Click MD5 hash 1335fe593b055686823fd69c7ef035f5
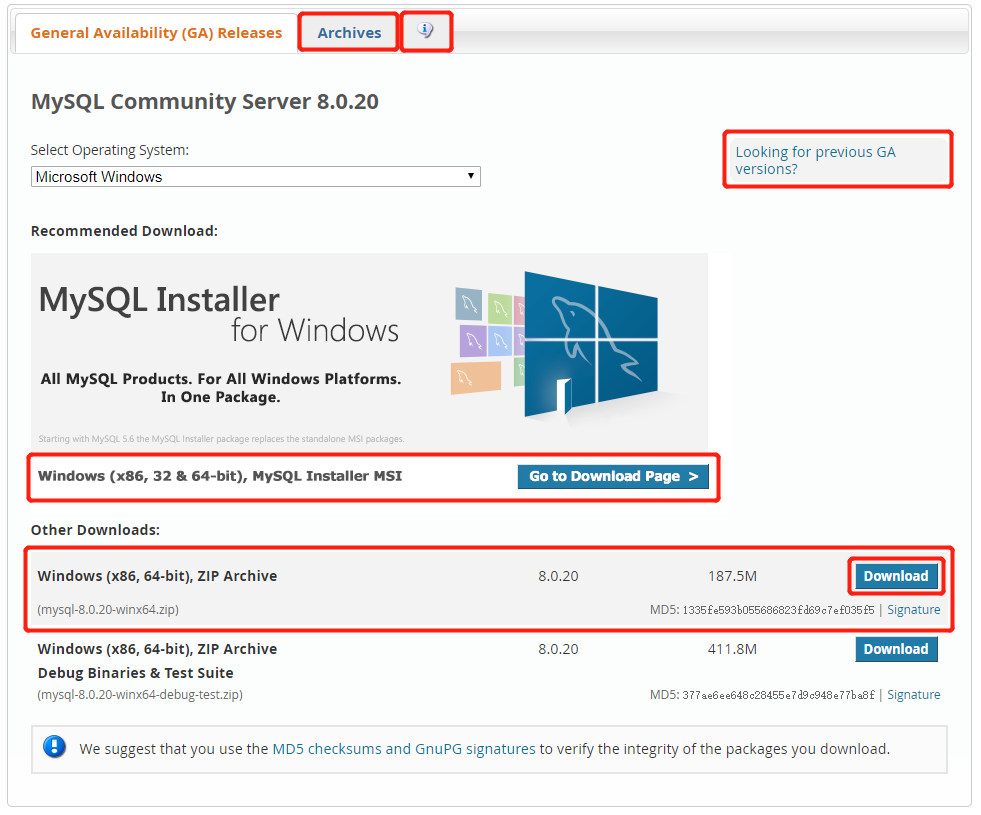The image size is (981, 815). coord(778,610)
